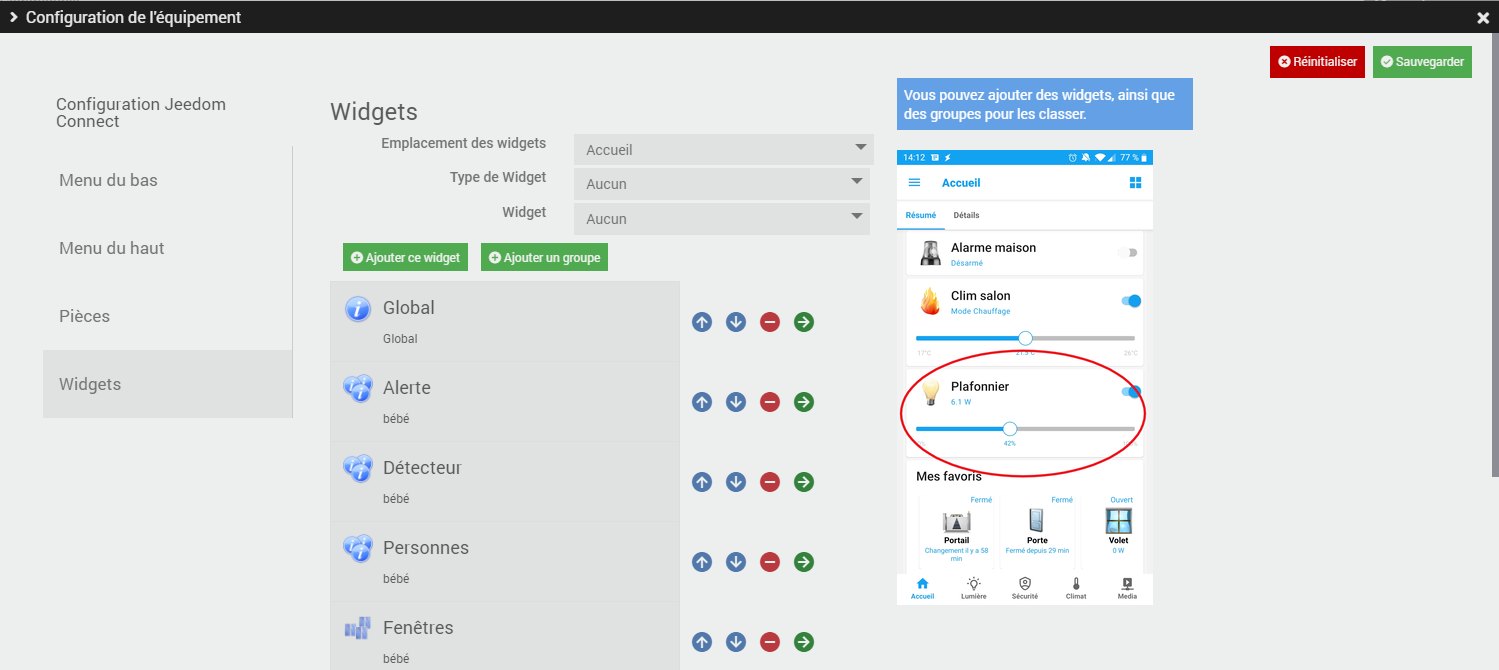Click green arrow for Personnes widget
Screen dimensions: 1499x670
pos(803,562)
